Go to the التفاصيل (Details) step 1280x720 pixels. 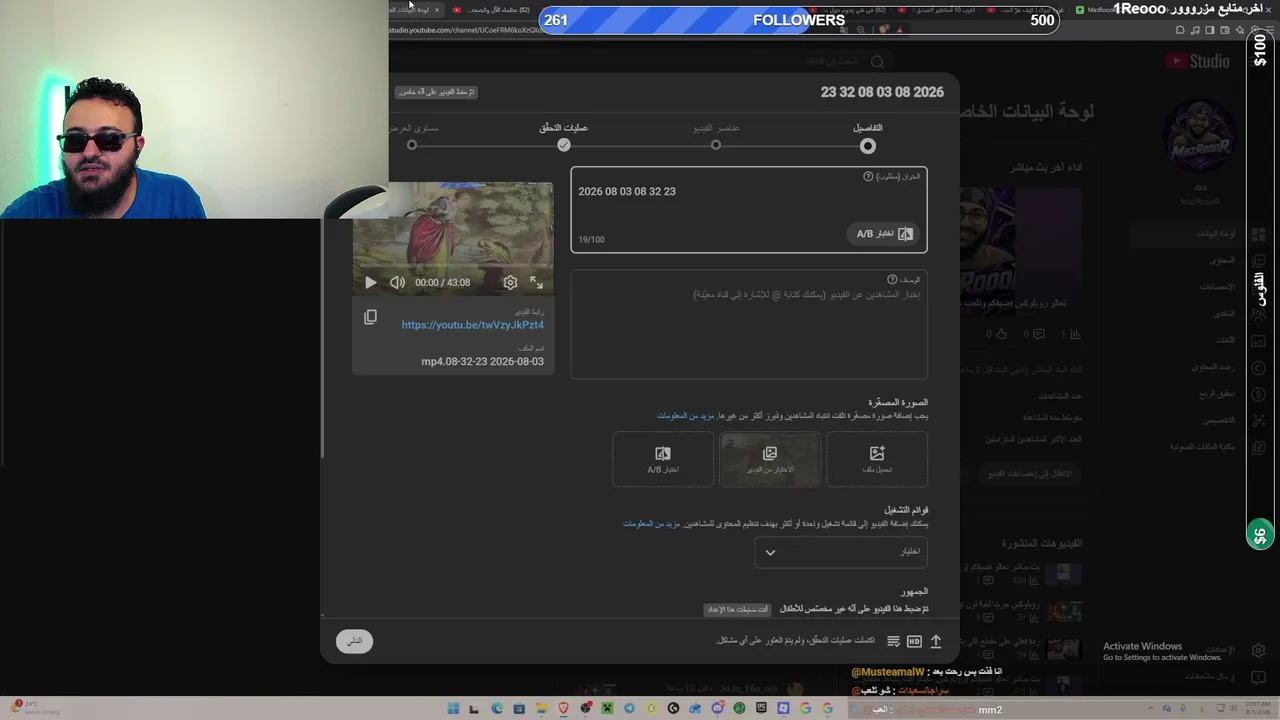(x=868, y=138)
